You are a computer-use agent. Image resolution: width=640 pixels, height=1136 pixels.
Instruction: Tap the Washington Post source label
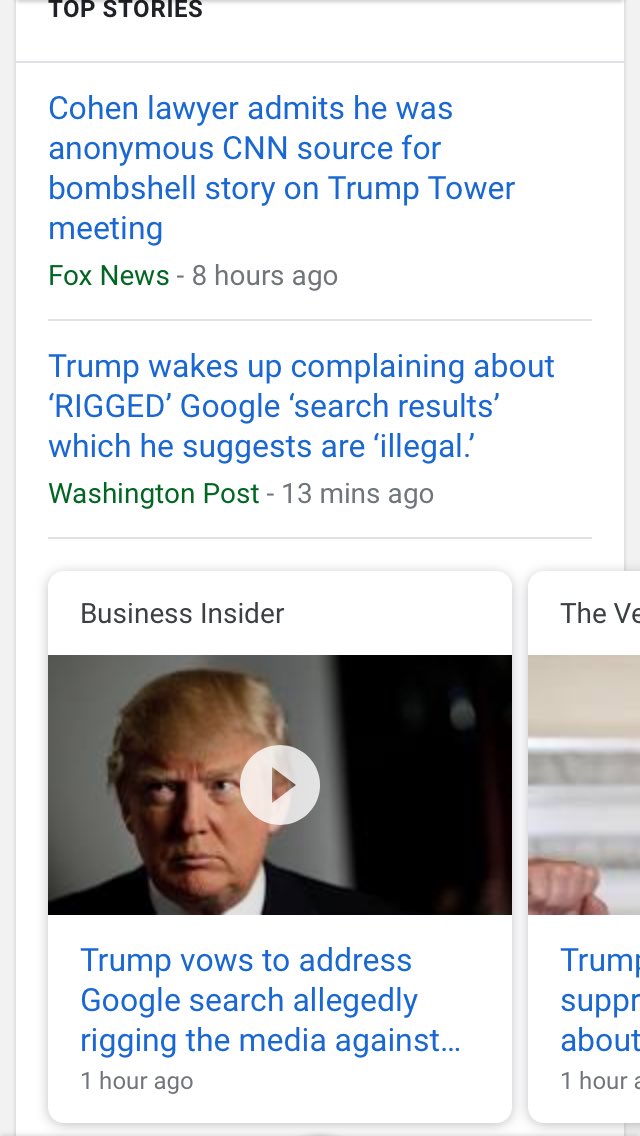tap(154, 494)
